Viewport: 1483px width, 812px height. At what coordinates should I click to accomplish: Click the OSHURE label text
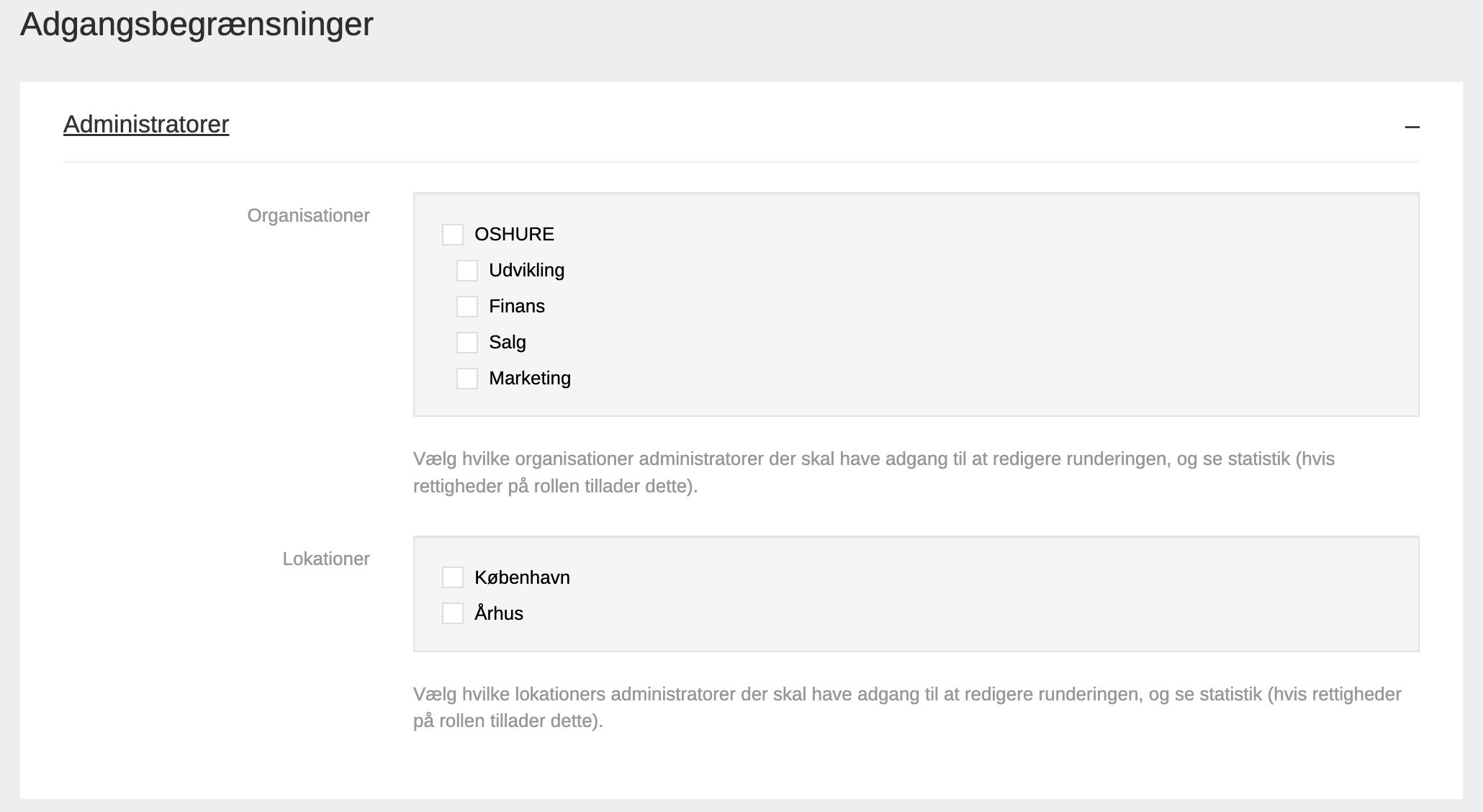coord(514,235)
